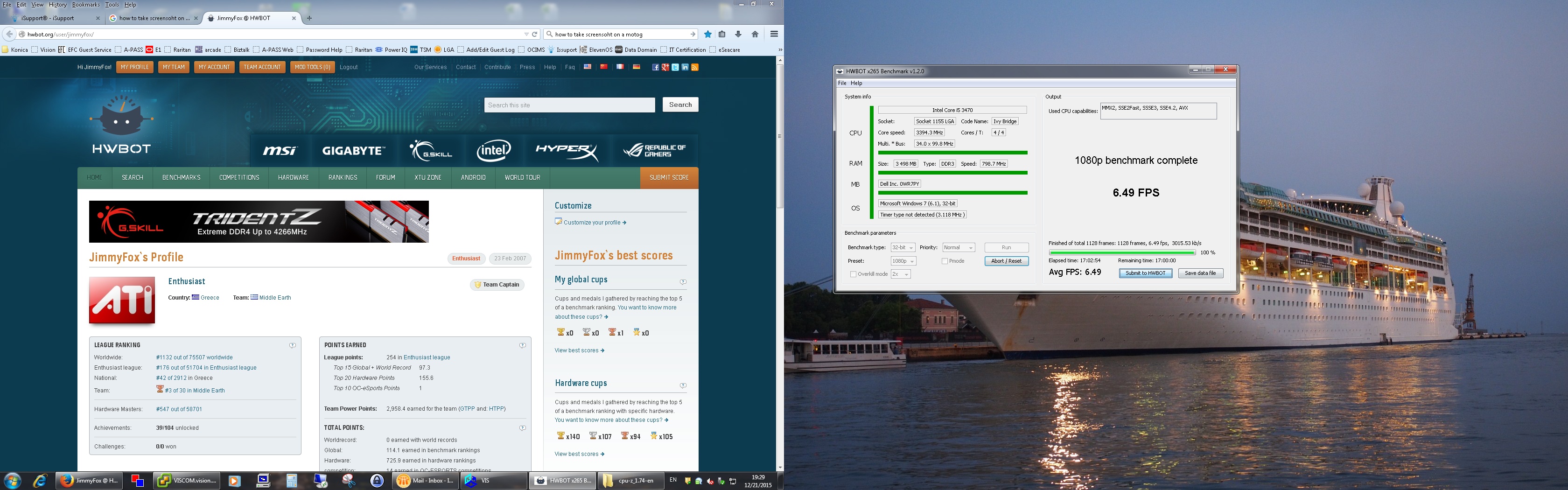
Task: Open HWBOT Twitter social icon
Action: pos(675,67)
